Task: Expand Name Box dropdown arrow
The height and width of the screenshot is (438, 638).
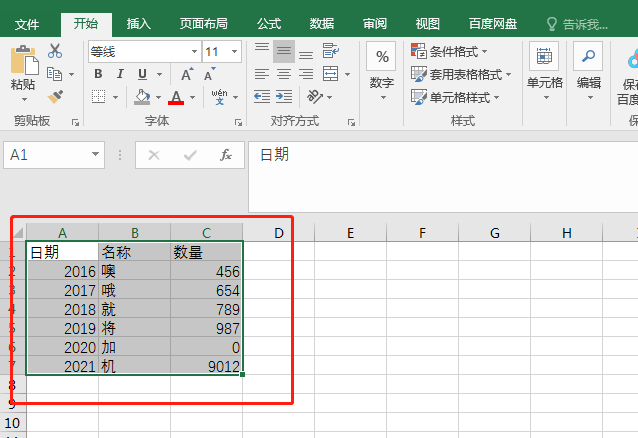Action: click(95, 154)
